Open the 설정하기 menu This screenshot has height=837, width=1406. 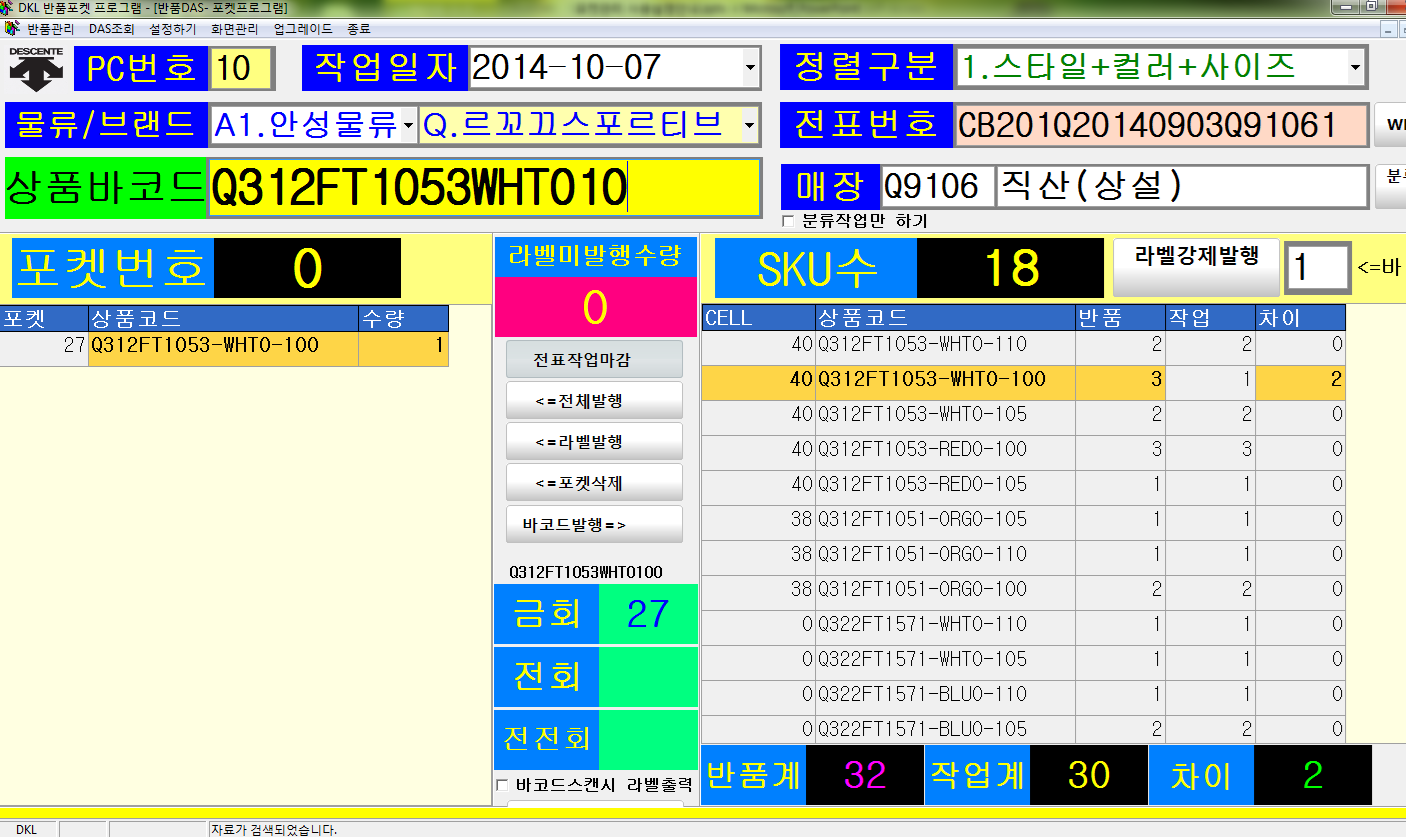pos(173,29)
